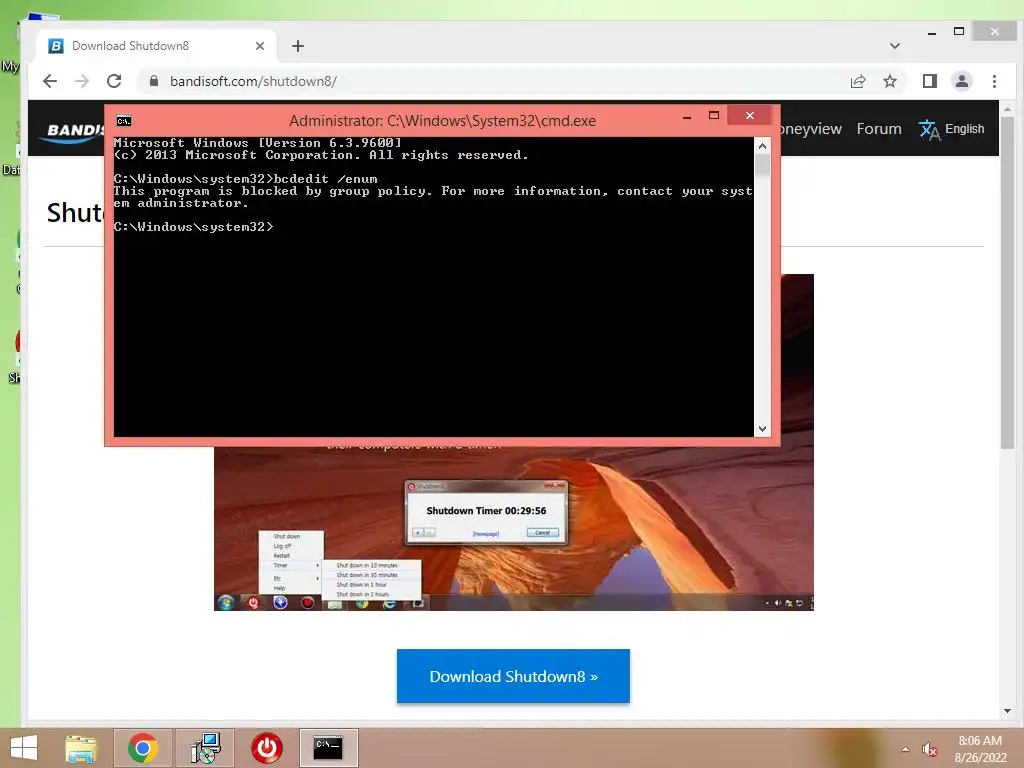Screen dimensions: 1024x768
Task: Go back in Chrome using back arrow
Action: click(50, 81)
